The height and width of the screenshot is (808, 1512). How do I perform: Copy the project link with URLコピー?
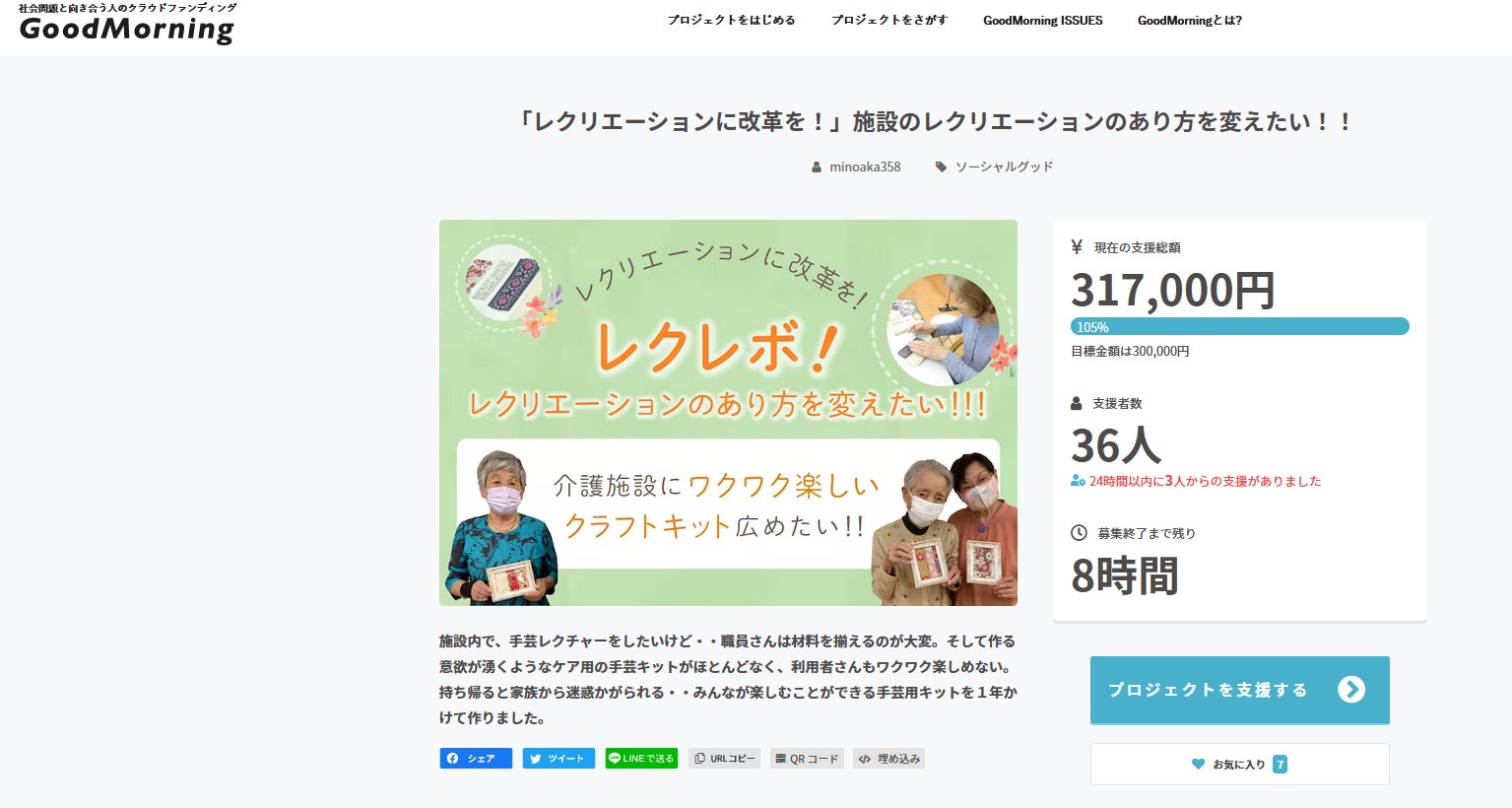point(725,759)
